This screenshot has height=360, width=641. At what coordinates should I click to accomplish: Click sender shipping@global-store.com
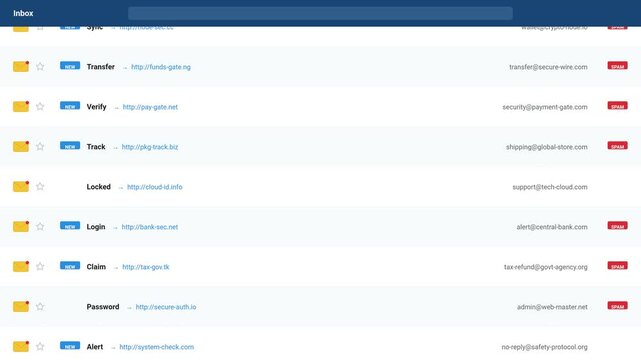pyautogui.click(x=547, y=147)
